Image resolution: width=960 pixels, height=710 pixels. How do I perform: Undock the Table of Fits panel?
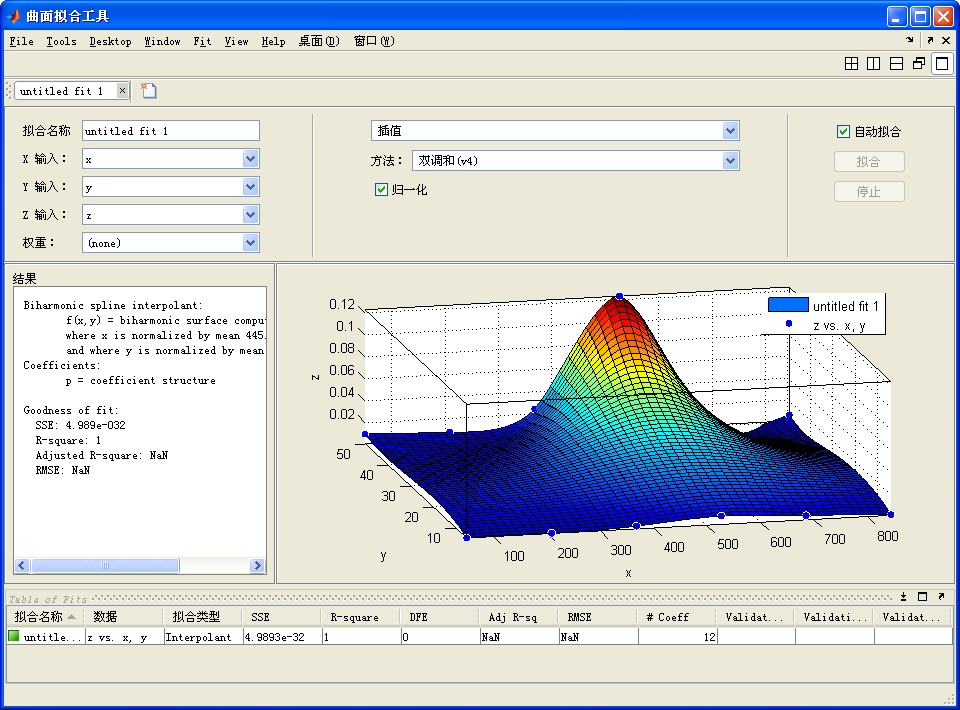click(941, 596)
